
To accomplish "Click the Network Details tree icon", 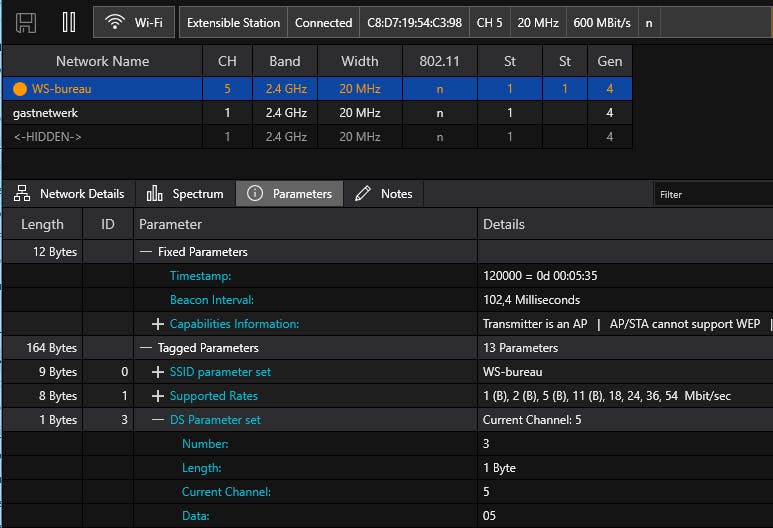I will pos(22,194).
